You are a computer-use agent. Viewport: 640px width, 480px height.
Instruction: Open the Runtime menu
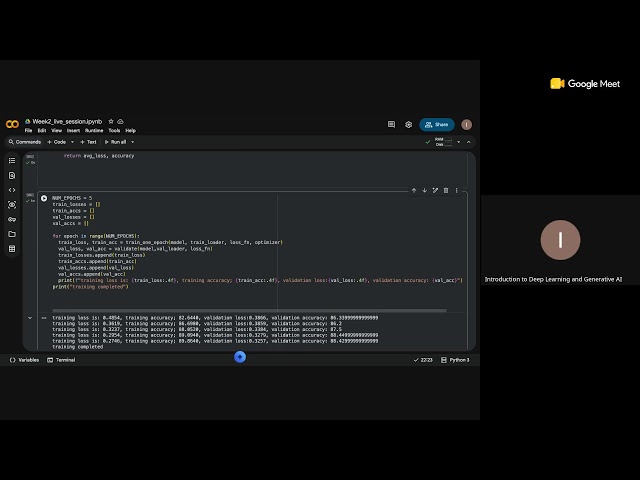coord(94,131)
